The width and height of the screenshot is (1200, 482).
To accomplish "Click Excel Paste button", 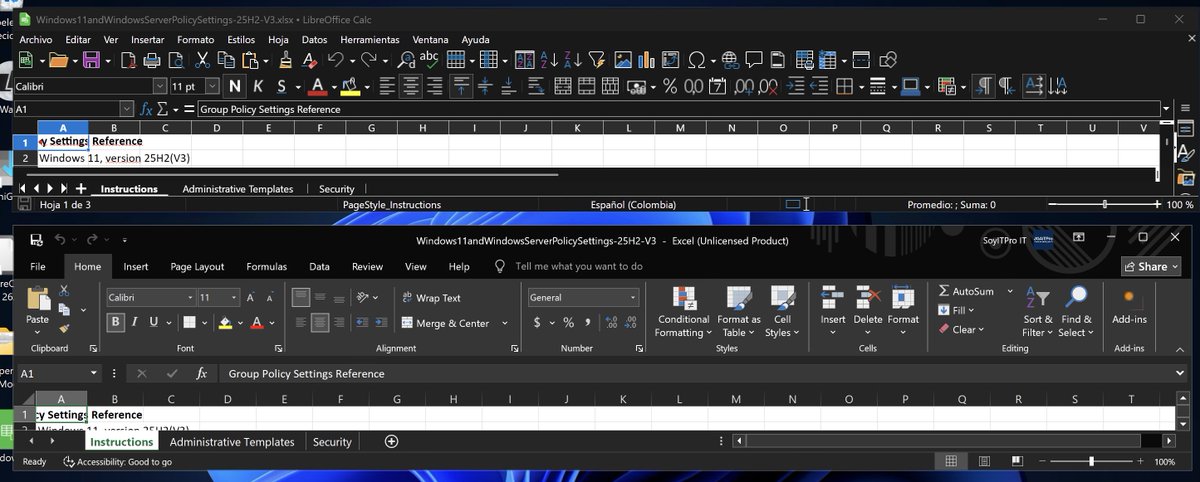I will pyautogui.click(x=38, y=308).
